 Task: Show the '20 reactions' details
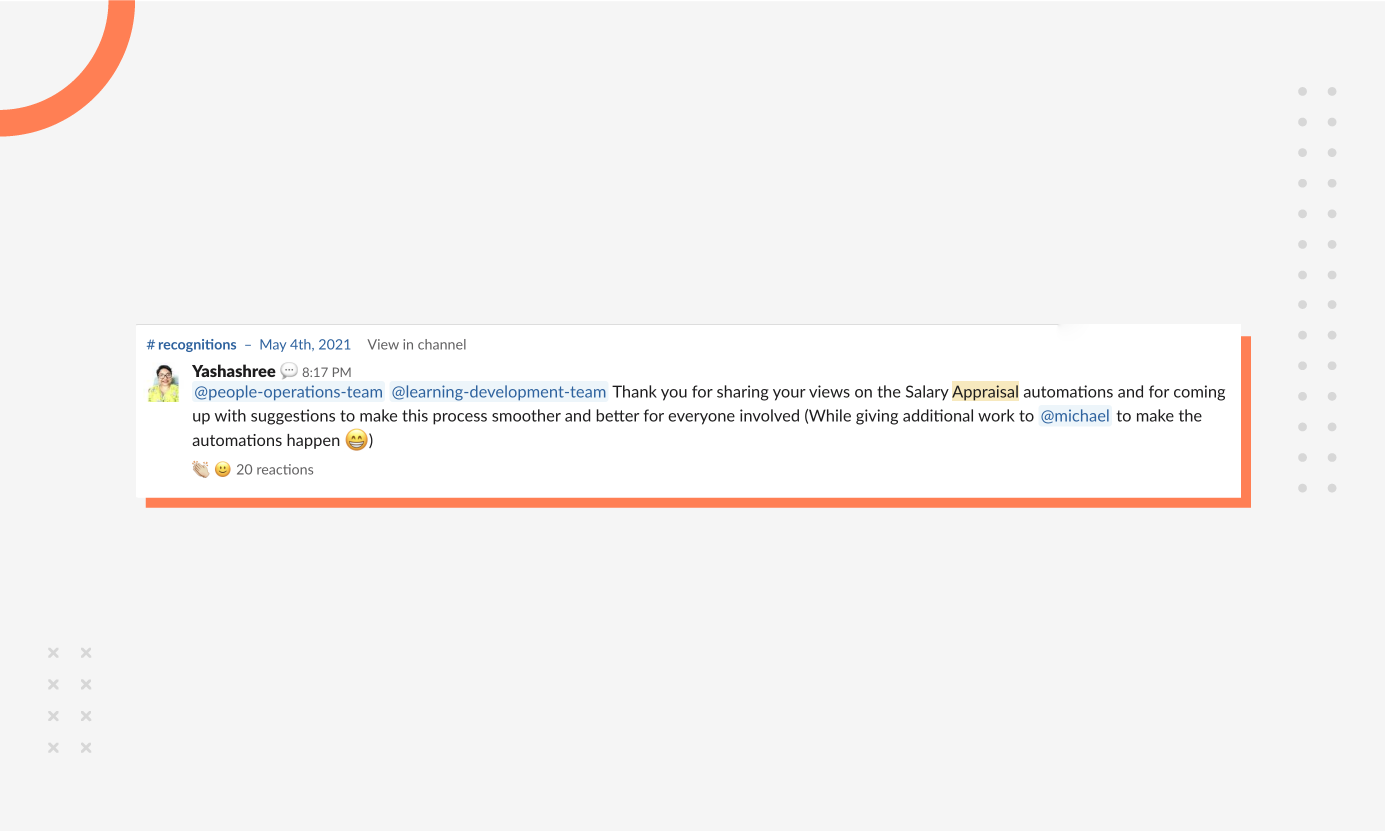(x=275, y=469)
